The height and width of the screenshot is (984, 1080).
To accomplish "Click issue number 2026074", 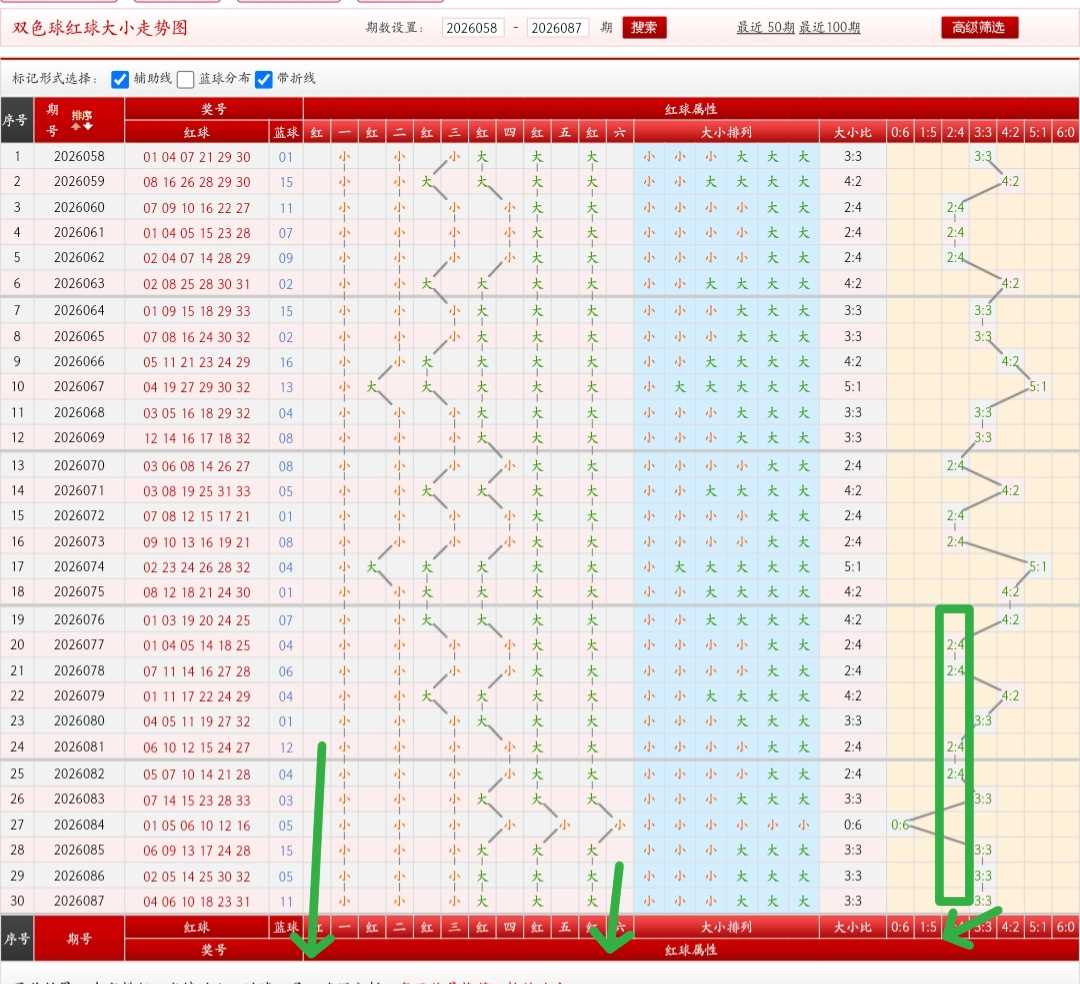I will point(79,567).
